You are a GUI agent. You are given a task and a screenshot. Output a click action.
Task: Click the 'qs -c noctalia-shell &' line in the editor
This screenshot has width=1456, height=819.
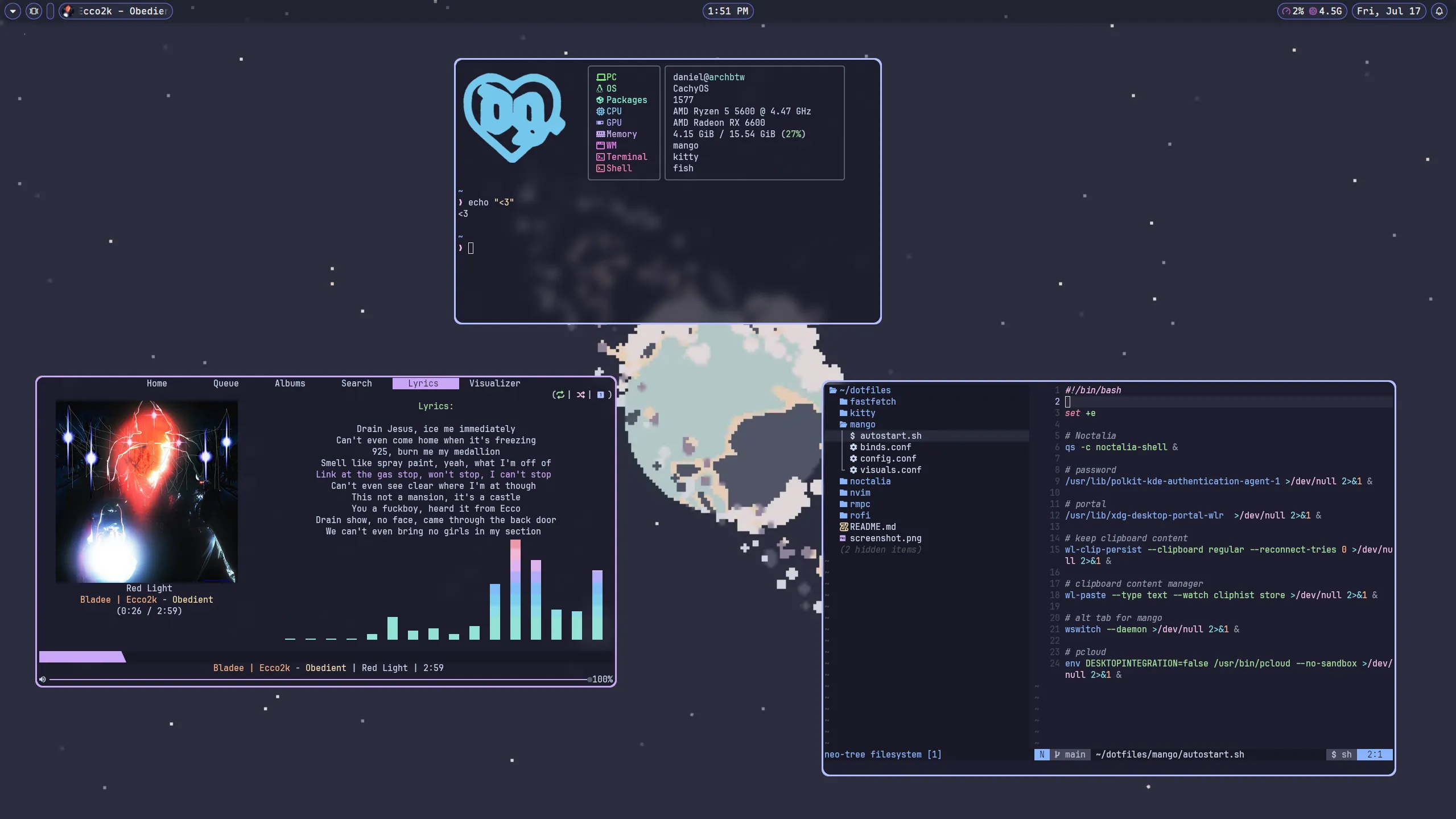tap(1121, 447)
